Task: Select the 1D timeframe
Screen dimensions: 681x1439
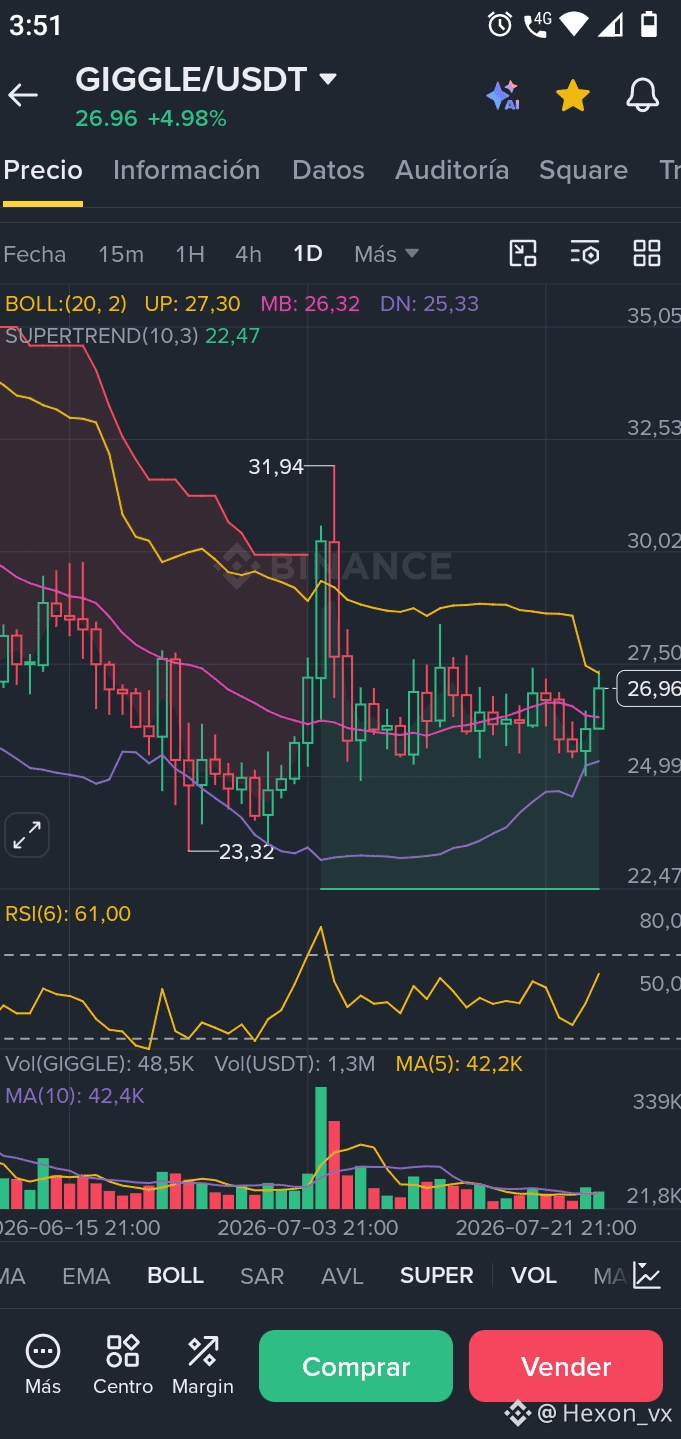Action: coord(308,254)
